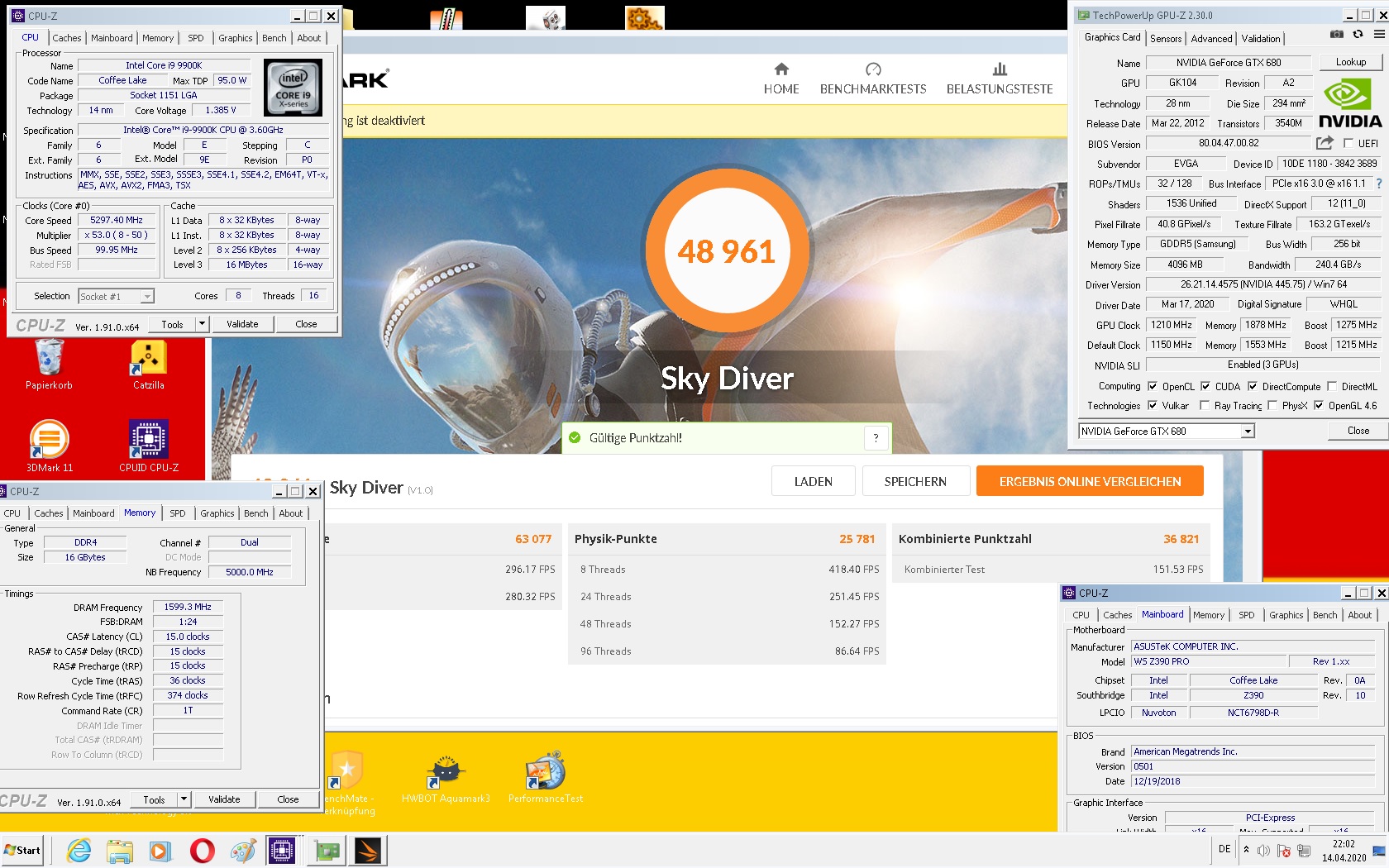The image size is (1389, 868).
Task: Open the BELASTUNGSTESTE chart icon
Action: (1000, 69)
